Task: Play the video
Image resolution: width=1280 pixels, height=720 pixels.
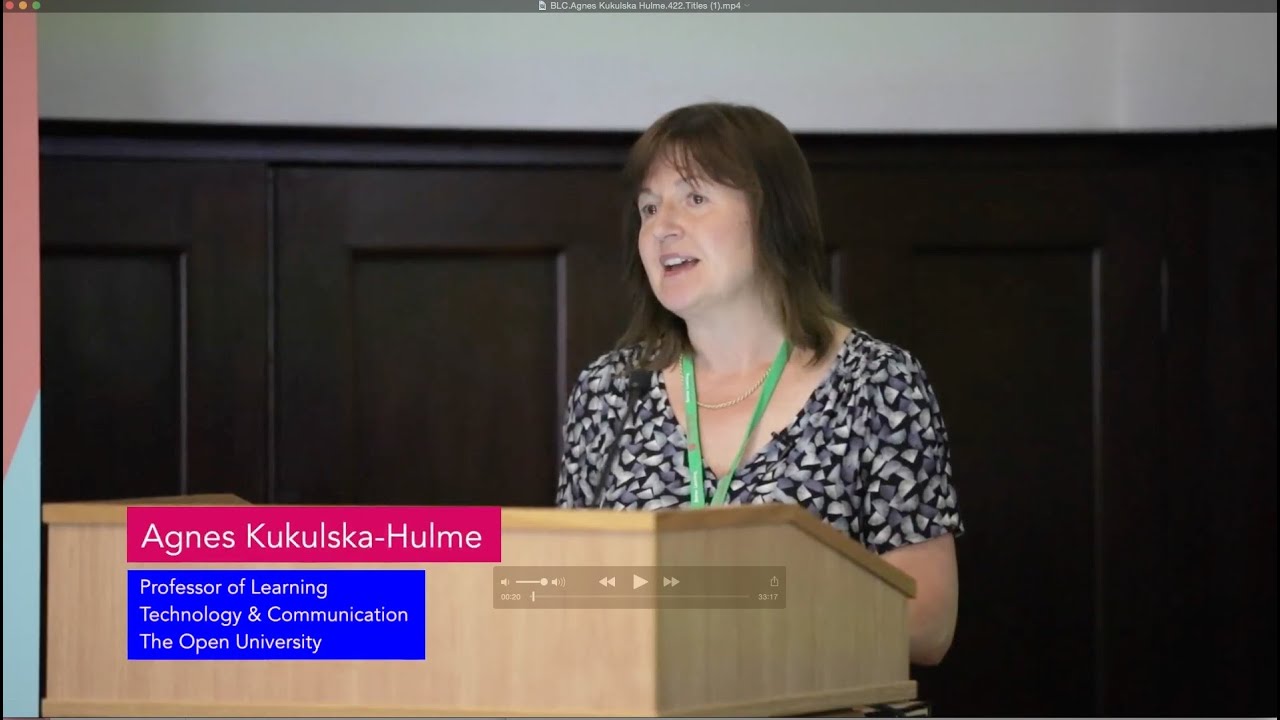Action: (x=640, y=582)
